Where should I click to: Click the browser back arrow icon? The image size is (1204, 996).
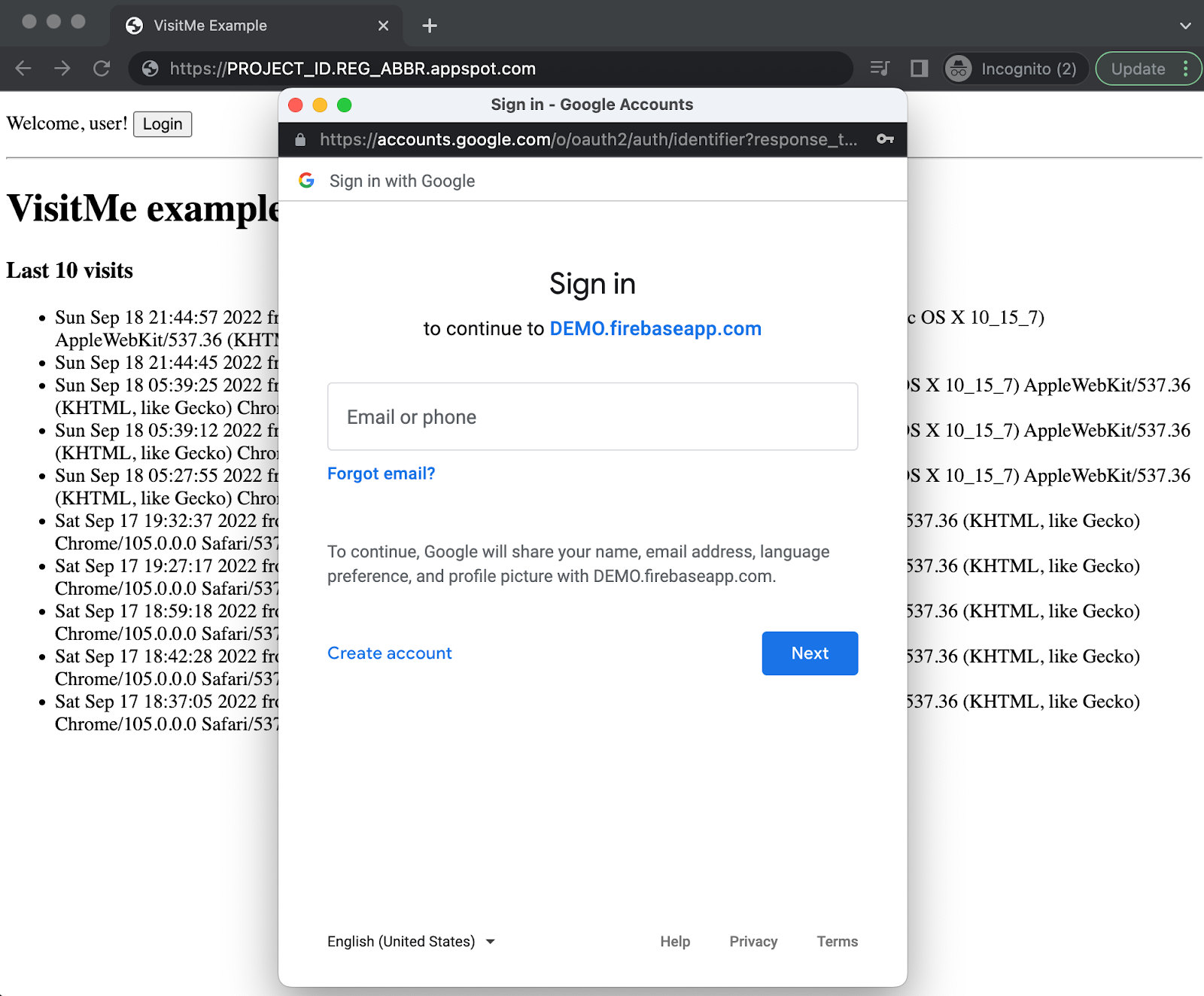pyautogui.click(x=23, y=69)
